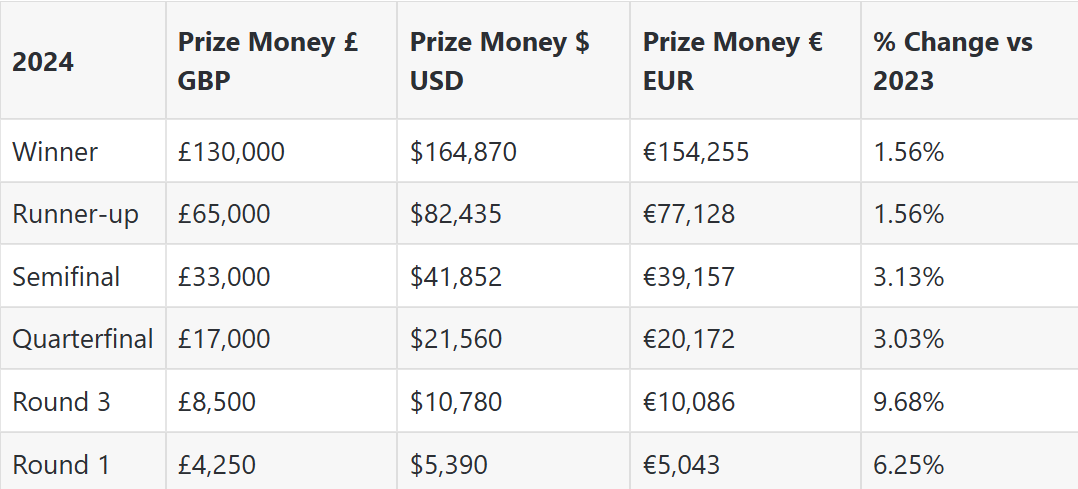
Task: Click the Prize Money € EUR header
Action: (733, 61)
